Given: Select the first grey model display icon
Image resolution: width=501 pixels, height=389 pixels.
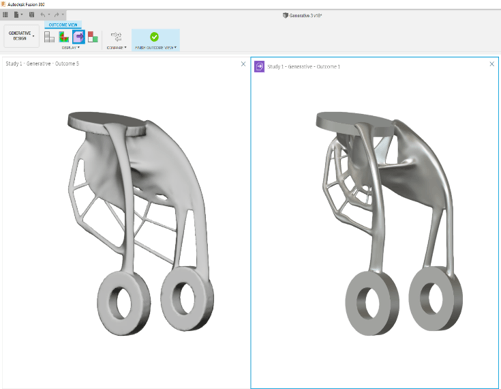Looking at the screenshot, I should [49, 37].
